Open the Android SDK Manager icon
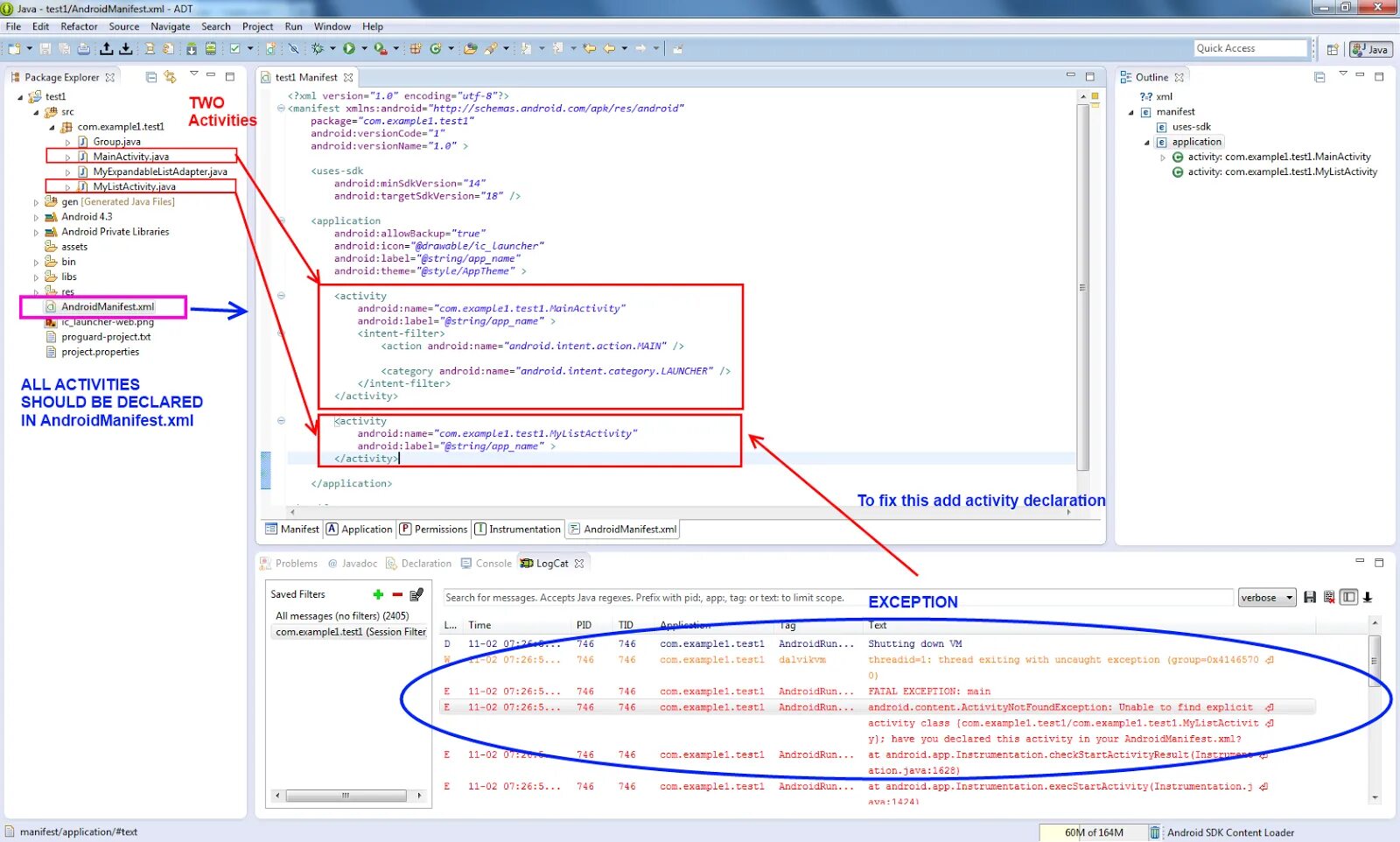Screen dimensions: 1400x842 [x=192, y=49]
